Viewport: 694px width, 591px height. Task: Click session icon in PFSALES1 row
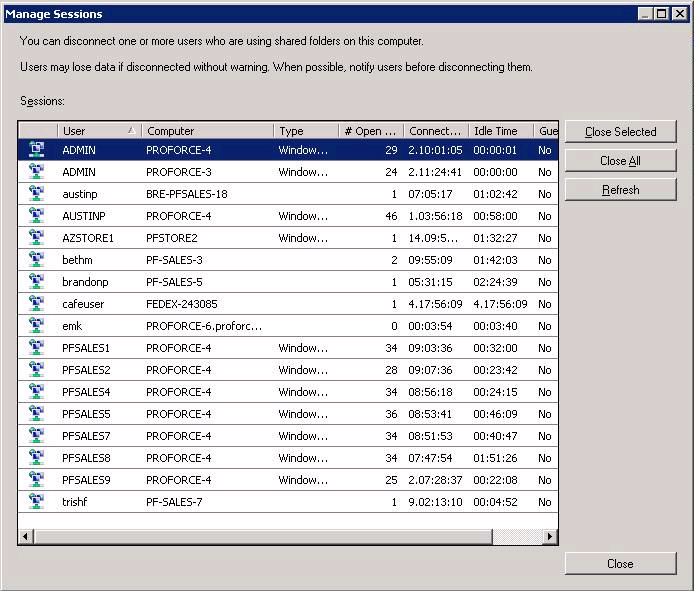coord(36,348)
